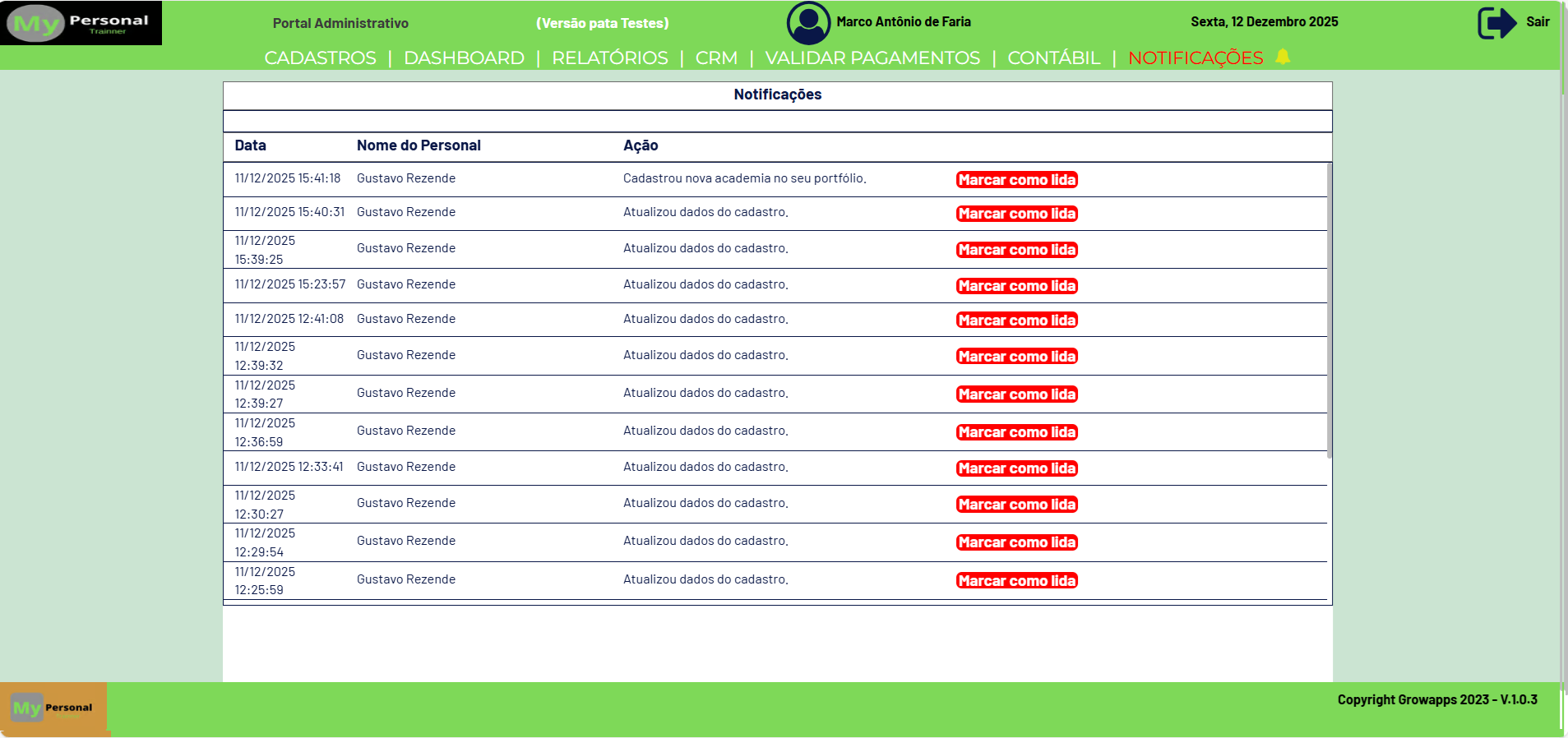Click the My Personal footer logo
Screen dimensions: 1568x738
(x=53, y=708)
